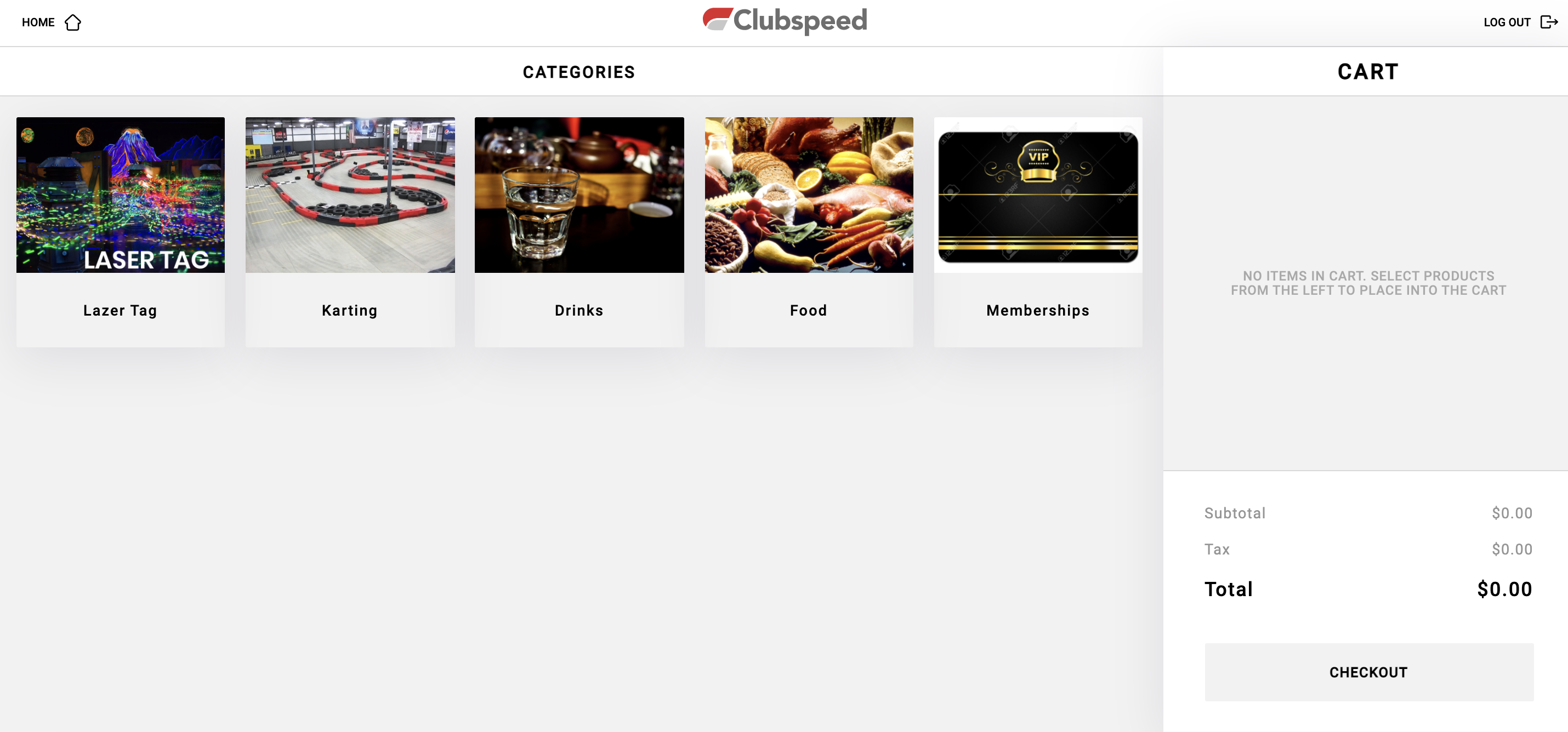
Task: Click the log out arrow icon
Action: pos(1548,22)
